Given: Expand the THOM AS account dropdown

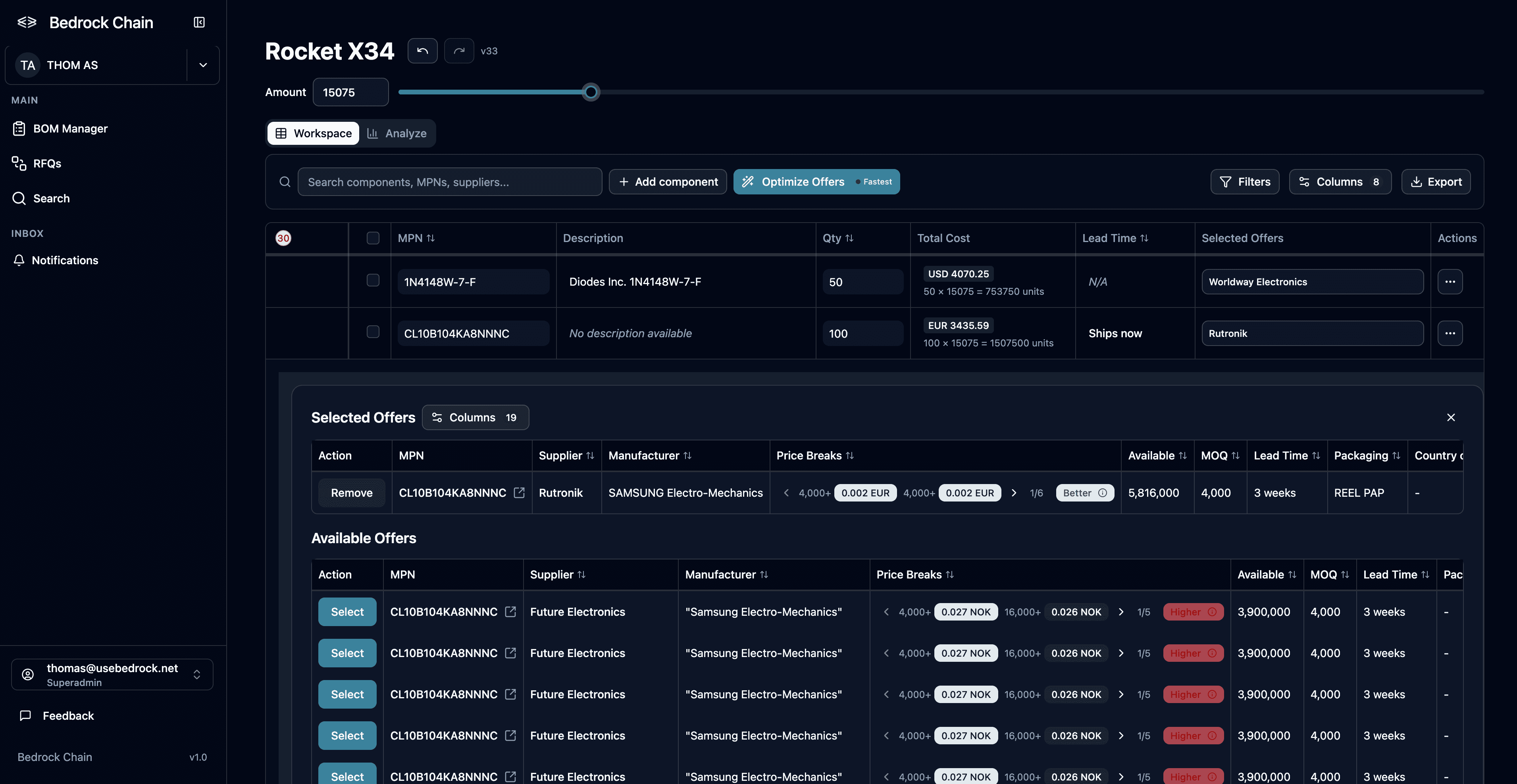Looking at the screenshot, I should [x=202, y=65].
